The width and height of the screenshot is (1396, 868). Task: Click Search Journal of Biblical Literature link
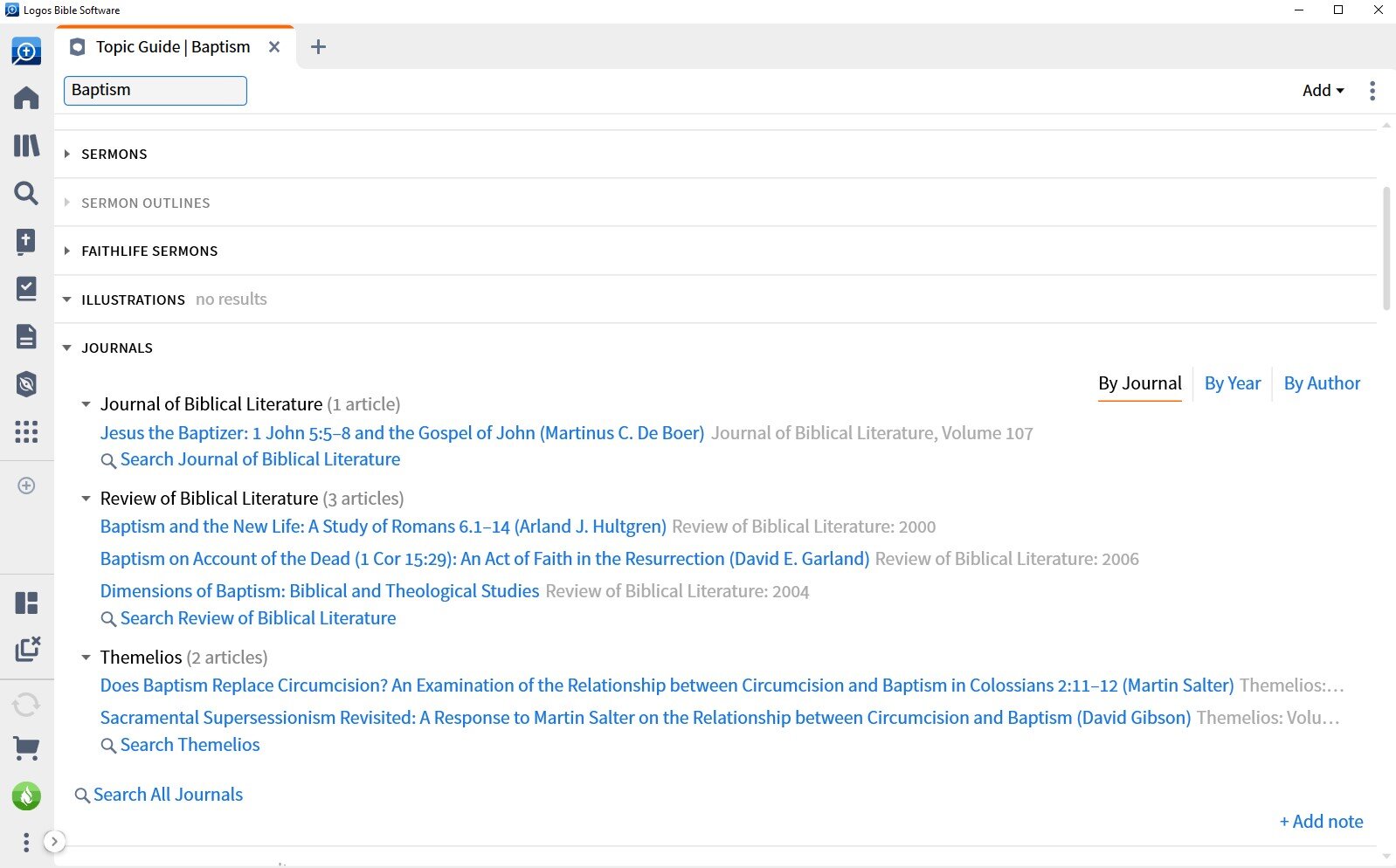point(260,459)
